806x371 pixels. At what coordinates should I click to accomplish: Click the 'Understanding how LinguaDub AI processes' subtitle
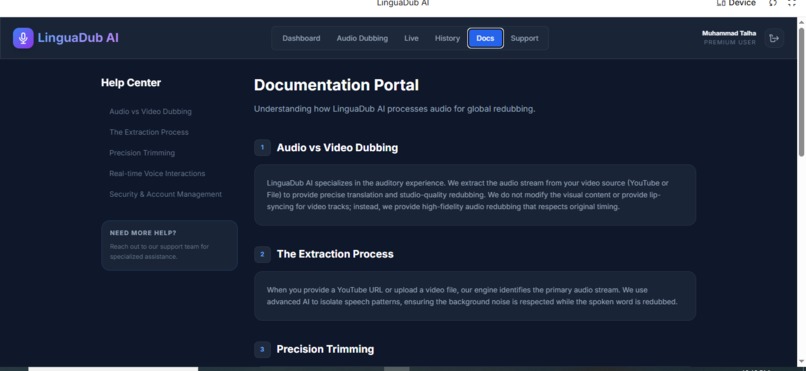[395, 109]
